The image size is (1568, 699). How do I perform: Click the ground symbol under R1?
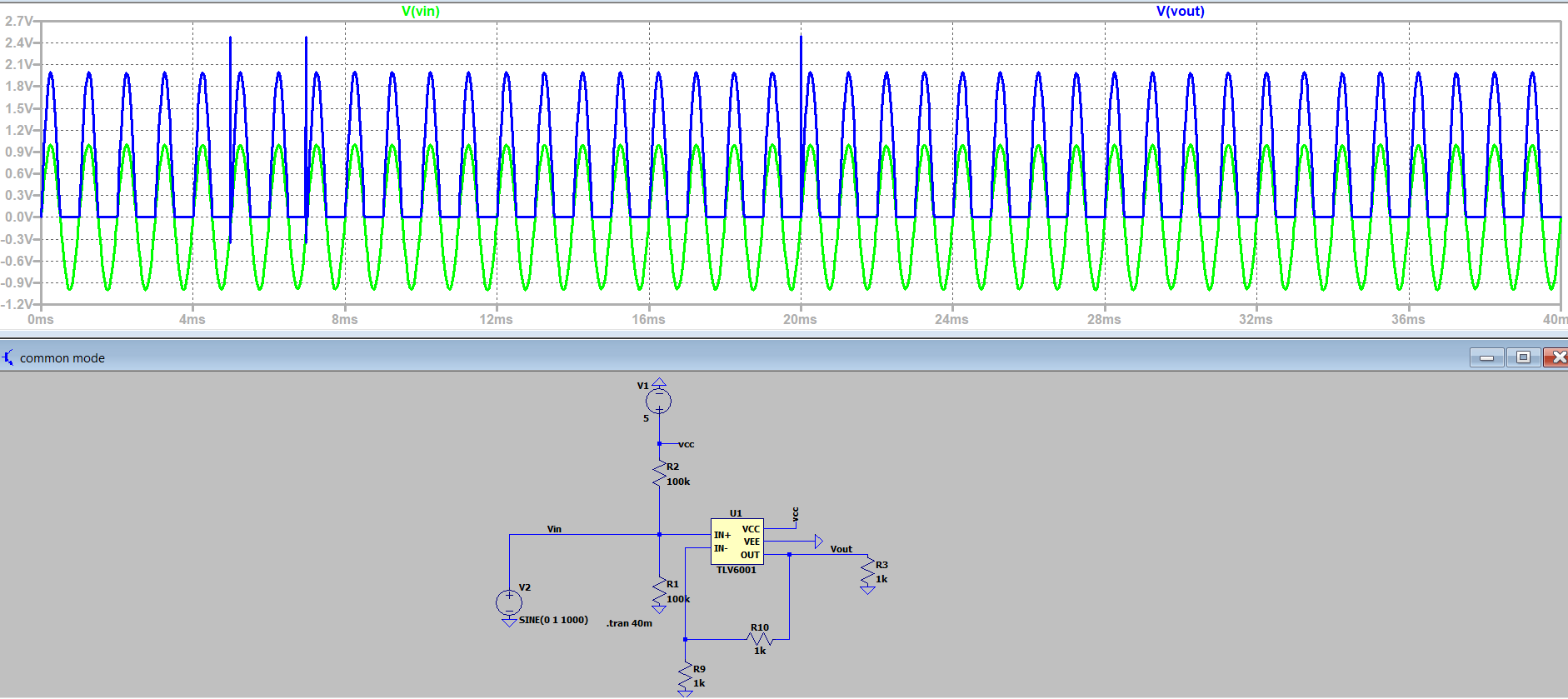pyautogui.click(x=659, y=610)
